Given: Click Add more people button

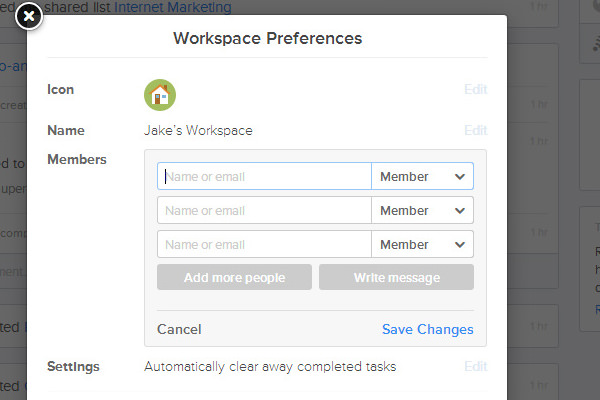Looking at the screenshot, I should pyautogui.click(x=234, y=277).
